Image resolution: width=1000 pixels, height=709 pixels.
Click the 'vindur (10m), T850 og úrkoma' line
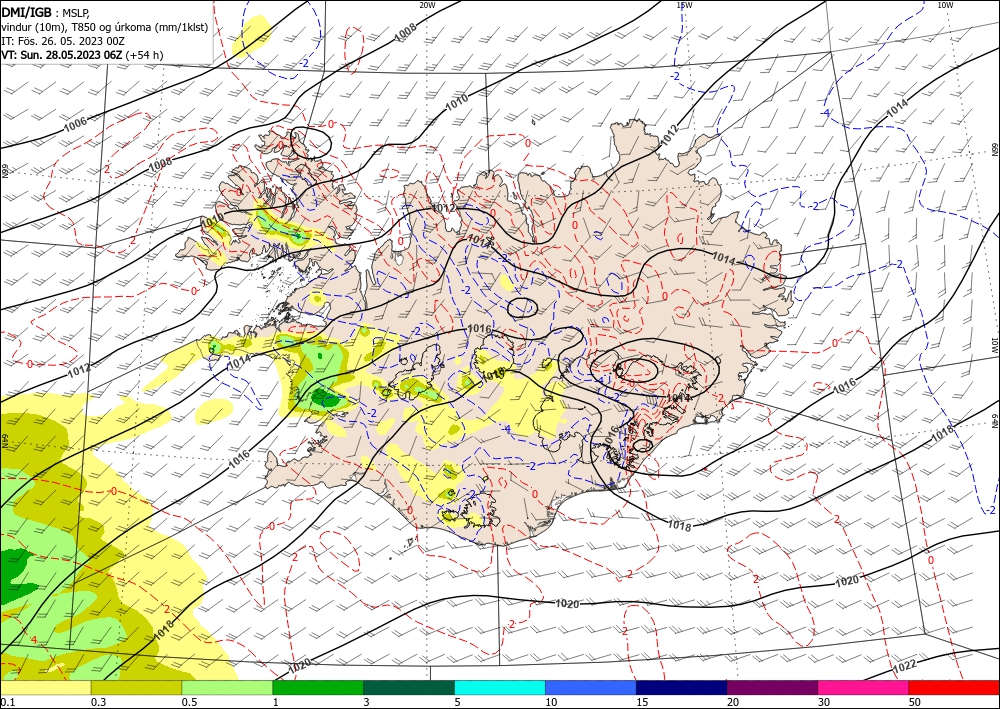pyautogui.click(x=105, y=26)
